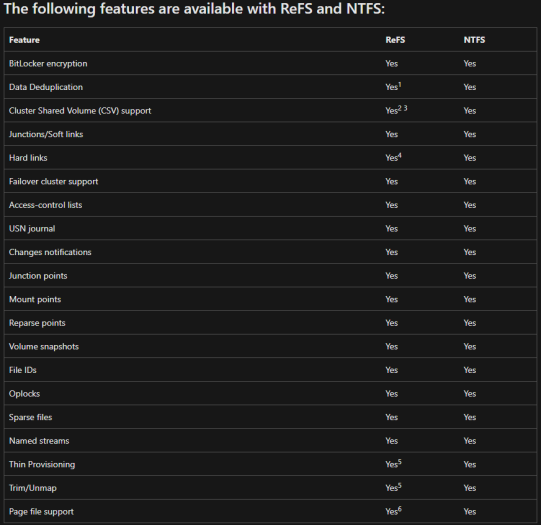This screenshot has height=525, width=541.
Task: Open footnote 3 on Cluster Shared Volume row
Action: click(x=405, y=108)
